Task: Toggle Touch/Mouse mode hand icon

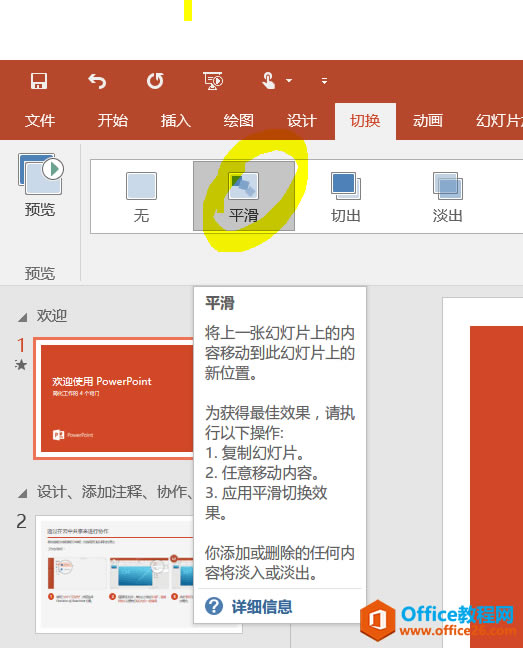Action: (269, 81)
